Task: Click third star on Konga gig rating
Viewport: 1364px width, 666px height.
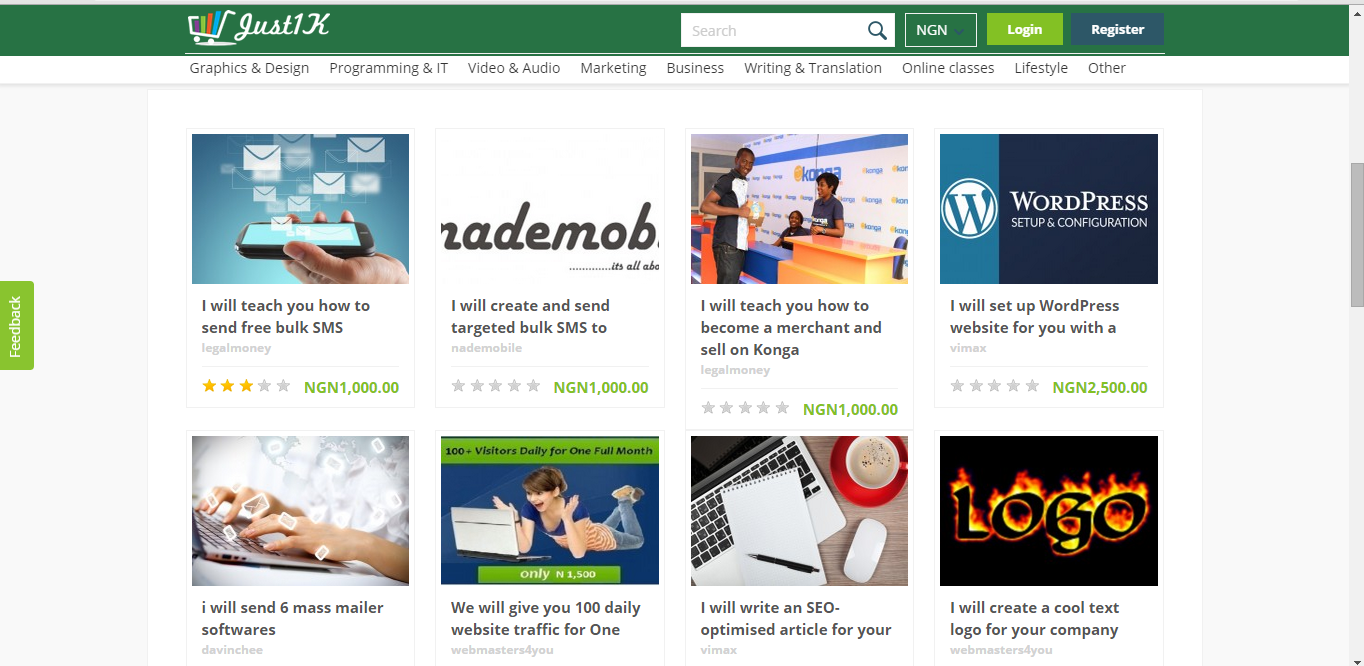Action: pyautogui.click(x=745, y=408)
